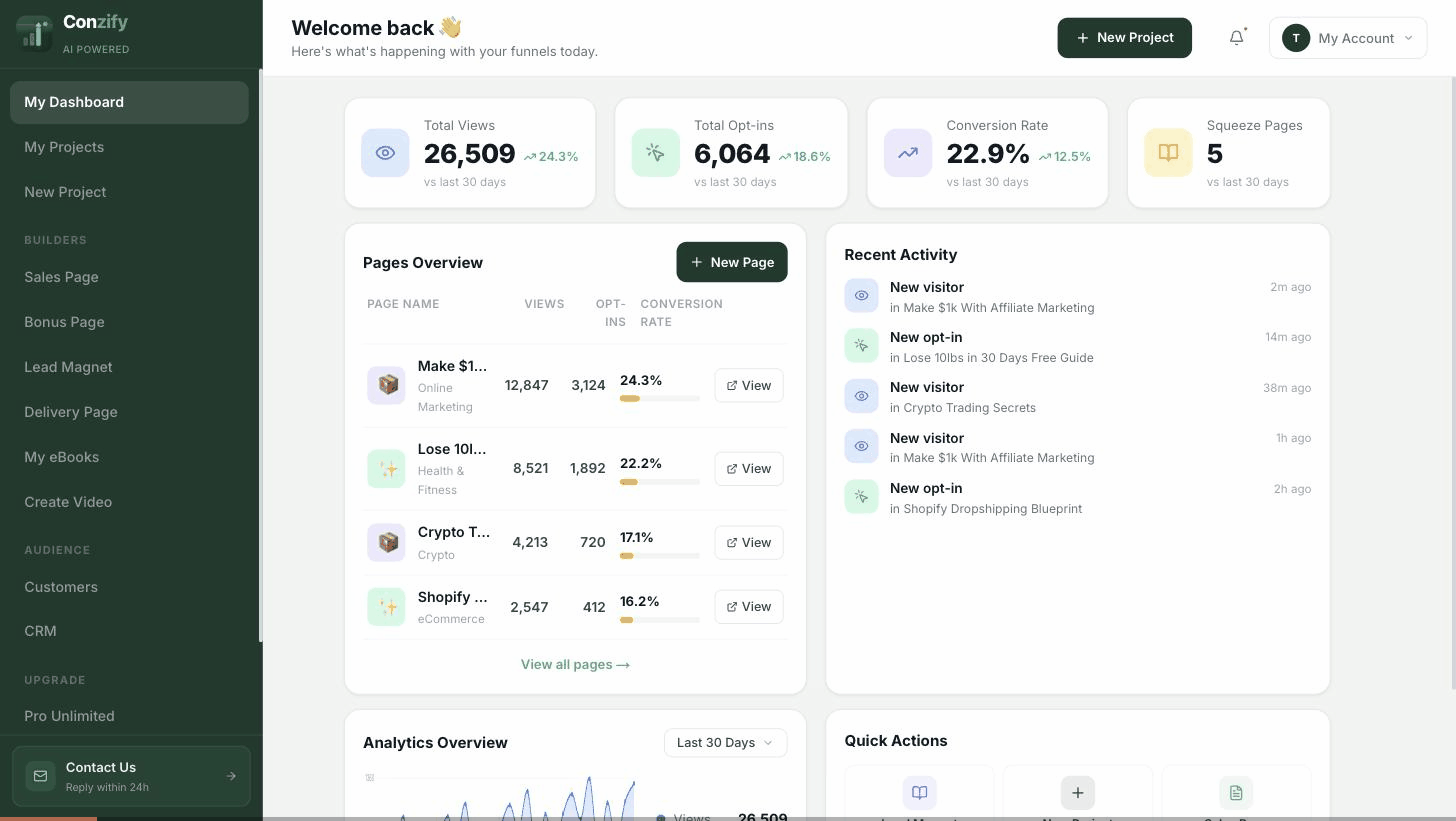This screenshot has width=1456, height=821.
Task: Click the Page Name column header
Action: click(x=403, y=304)
